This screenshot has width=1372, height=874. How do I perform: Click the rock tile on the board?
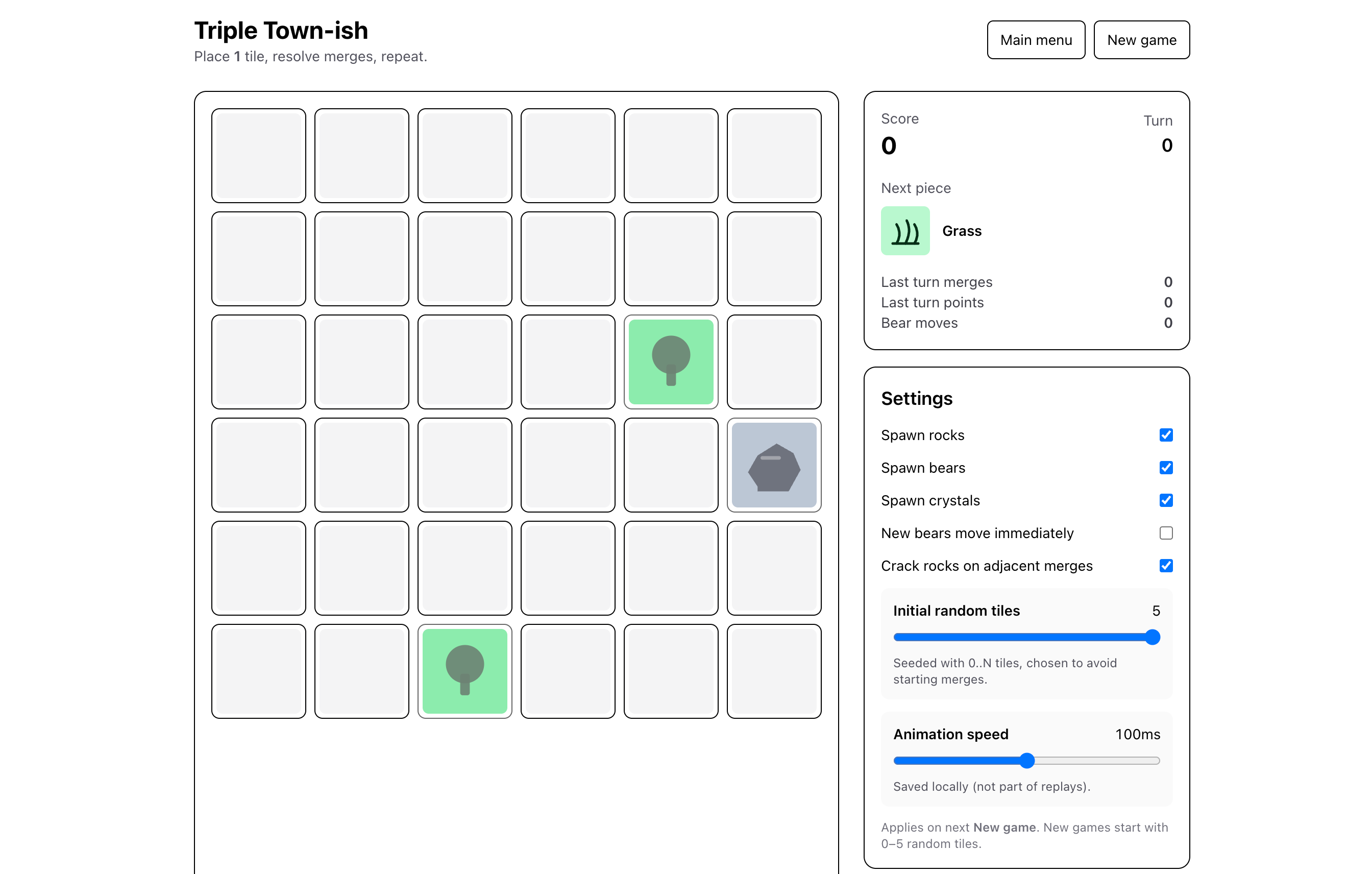pos(774,465)
